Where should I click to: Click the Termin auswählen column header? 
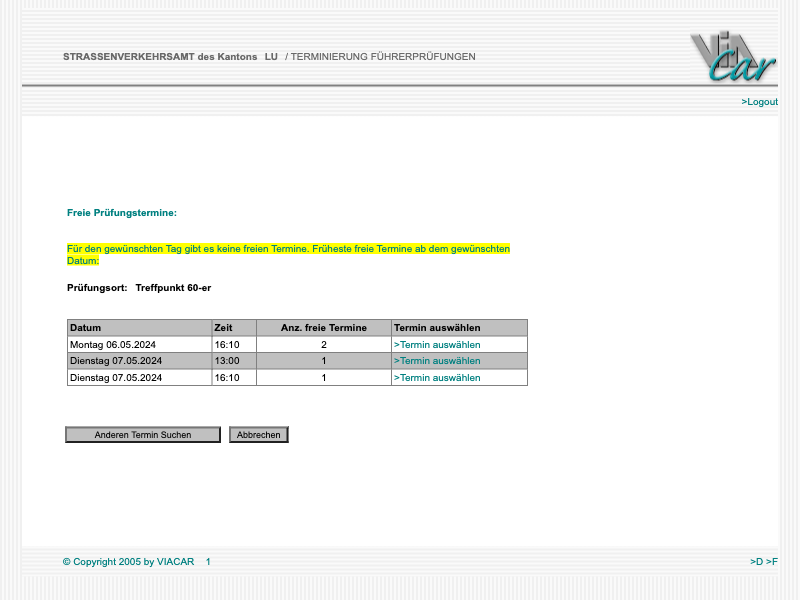tap(437, 328)
